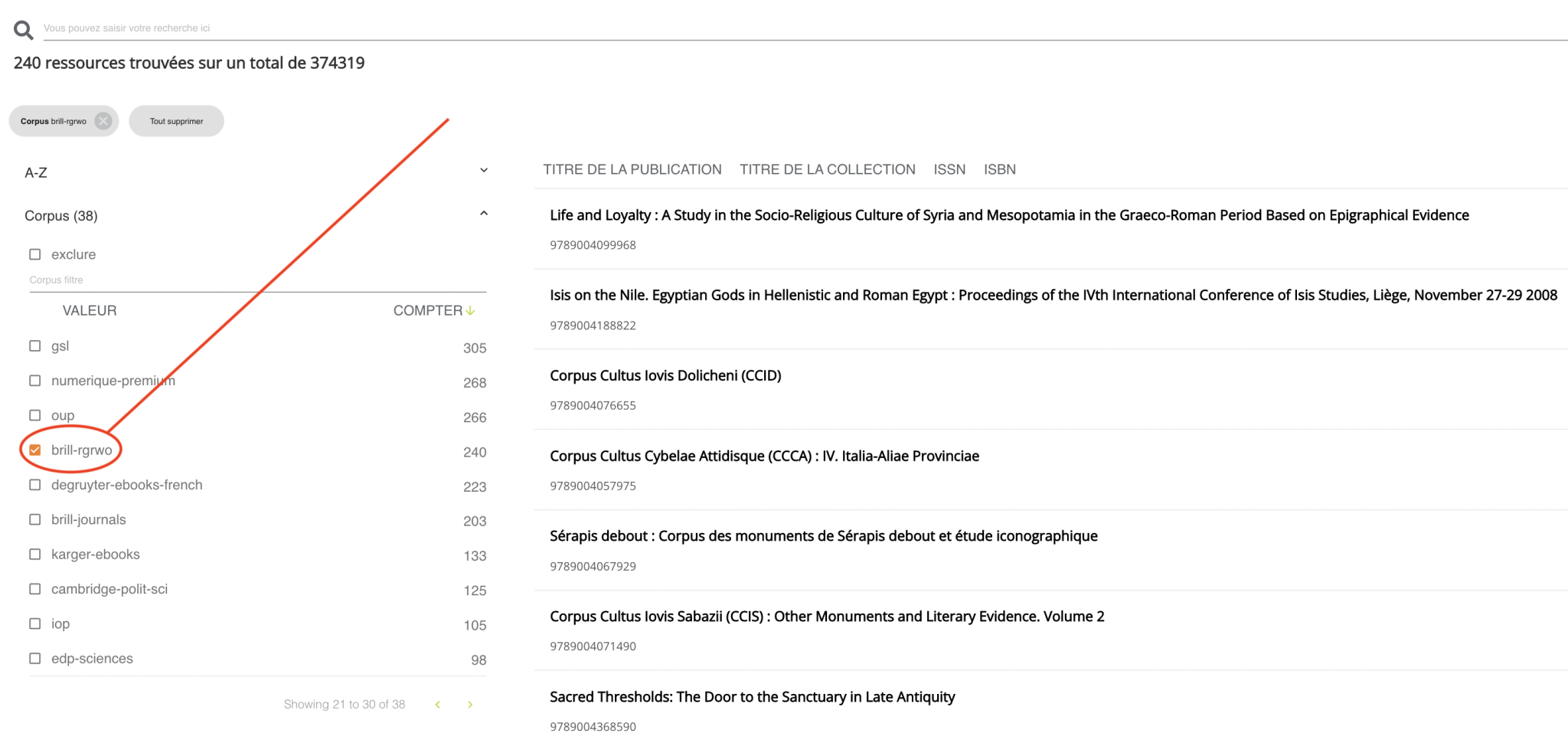Check the gsl corpus checkbox
This screenshot has height=743, width=1568.
point(35,346)
